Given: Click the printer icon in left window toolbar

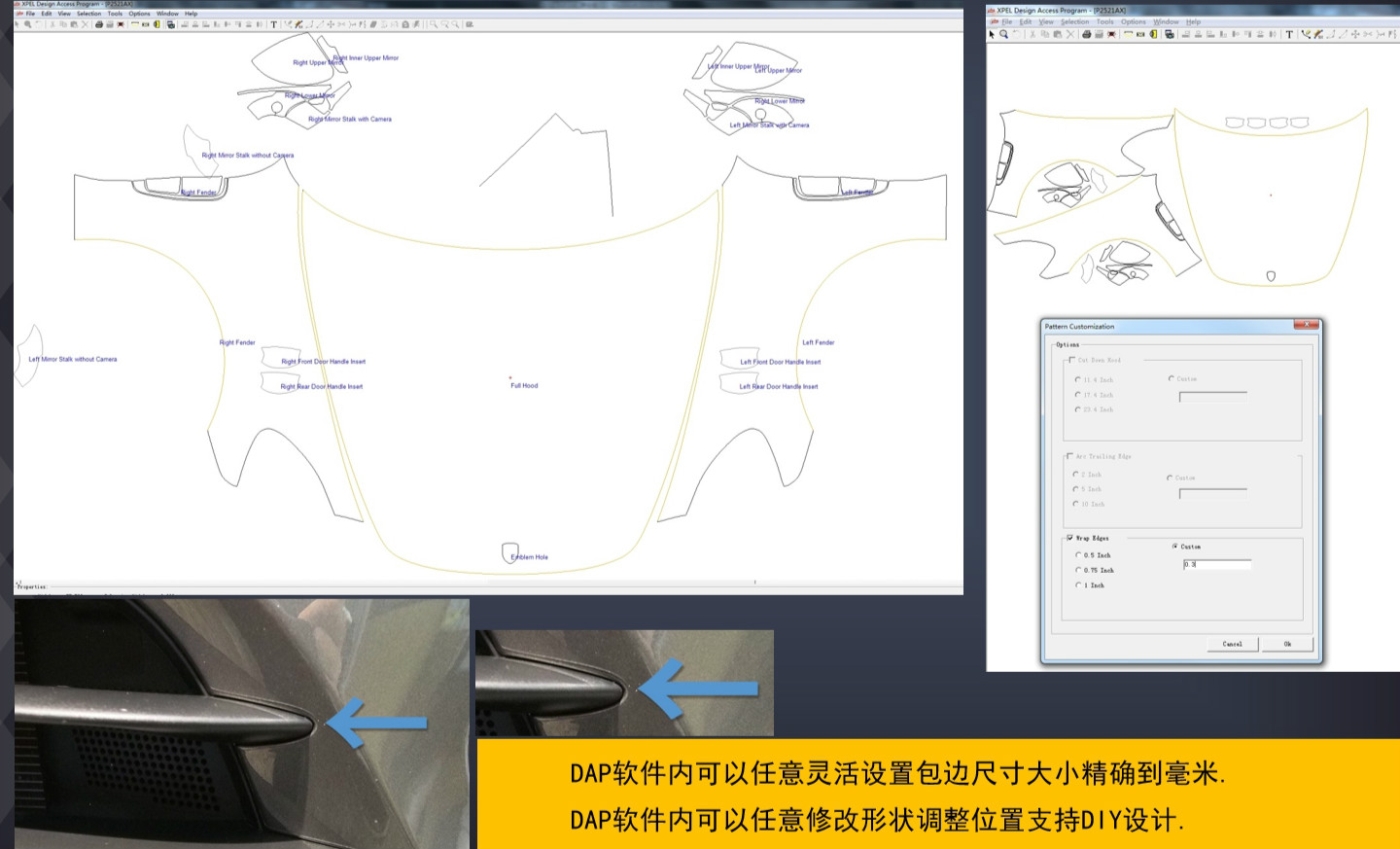Looking at the screenshot, I should 98,24.
